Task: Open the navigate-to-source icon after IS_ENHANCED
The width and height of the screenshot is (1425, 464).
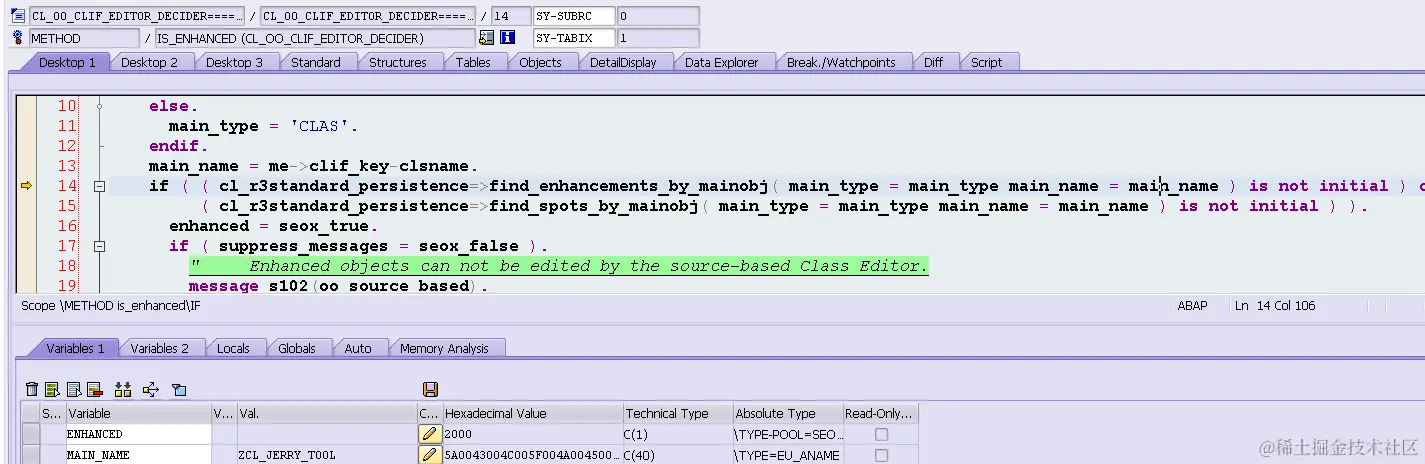Action: point(487,38)
